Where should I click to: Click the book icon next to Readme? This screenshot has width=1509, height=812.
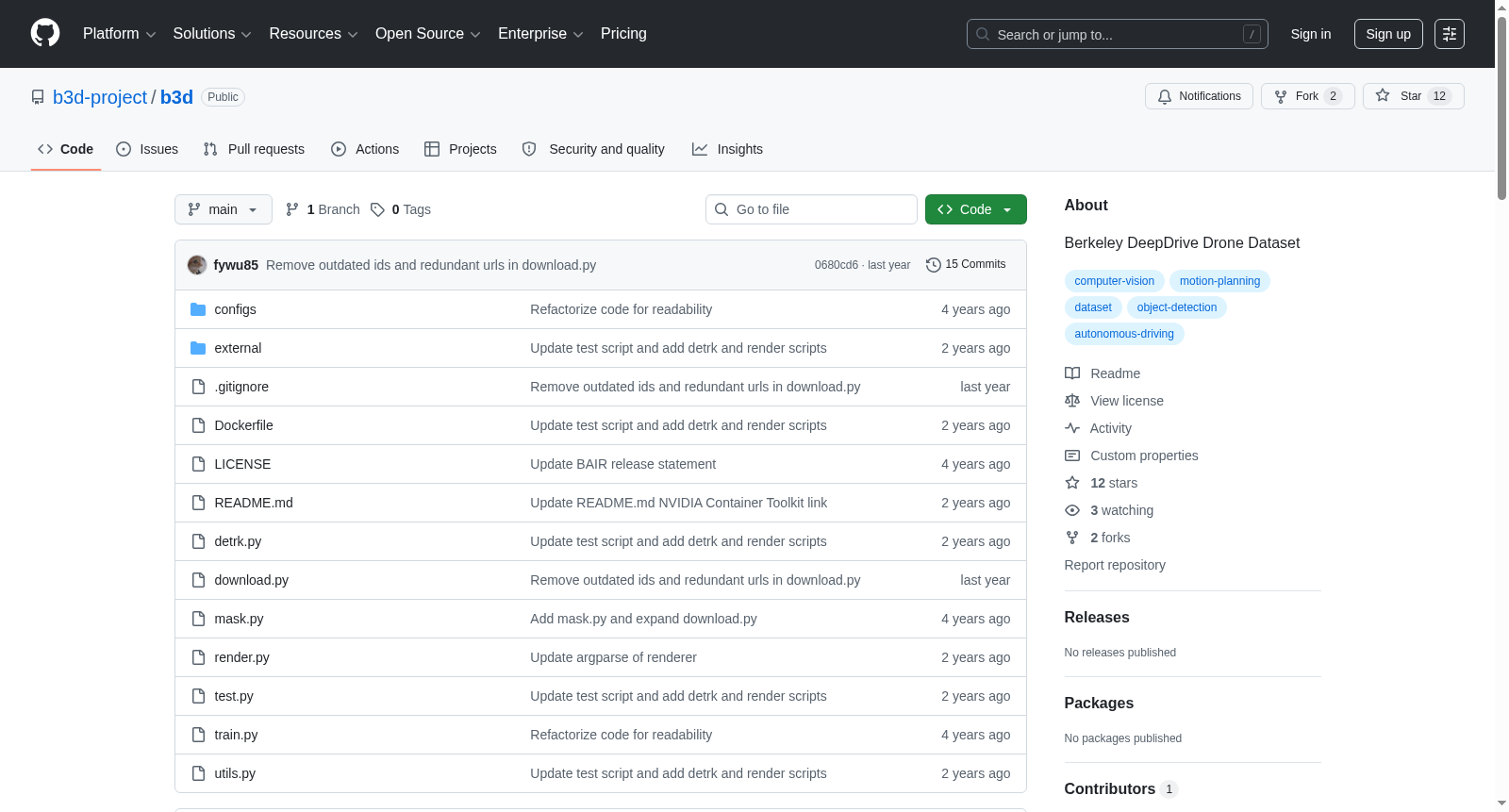click(x=1072, y=373)
